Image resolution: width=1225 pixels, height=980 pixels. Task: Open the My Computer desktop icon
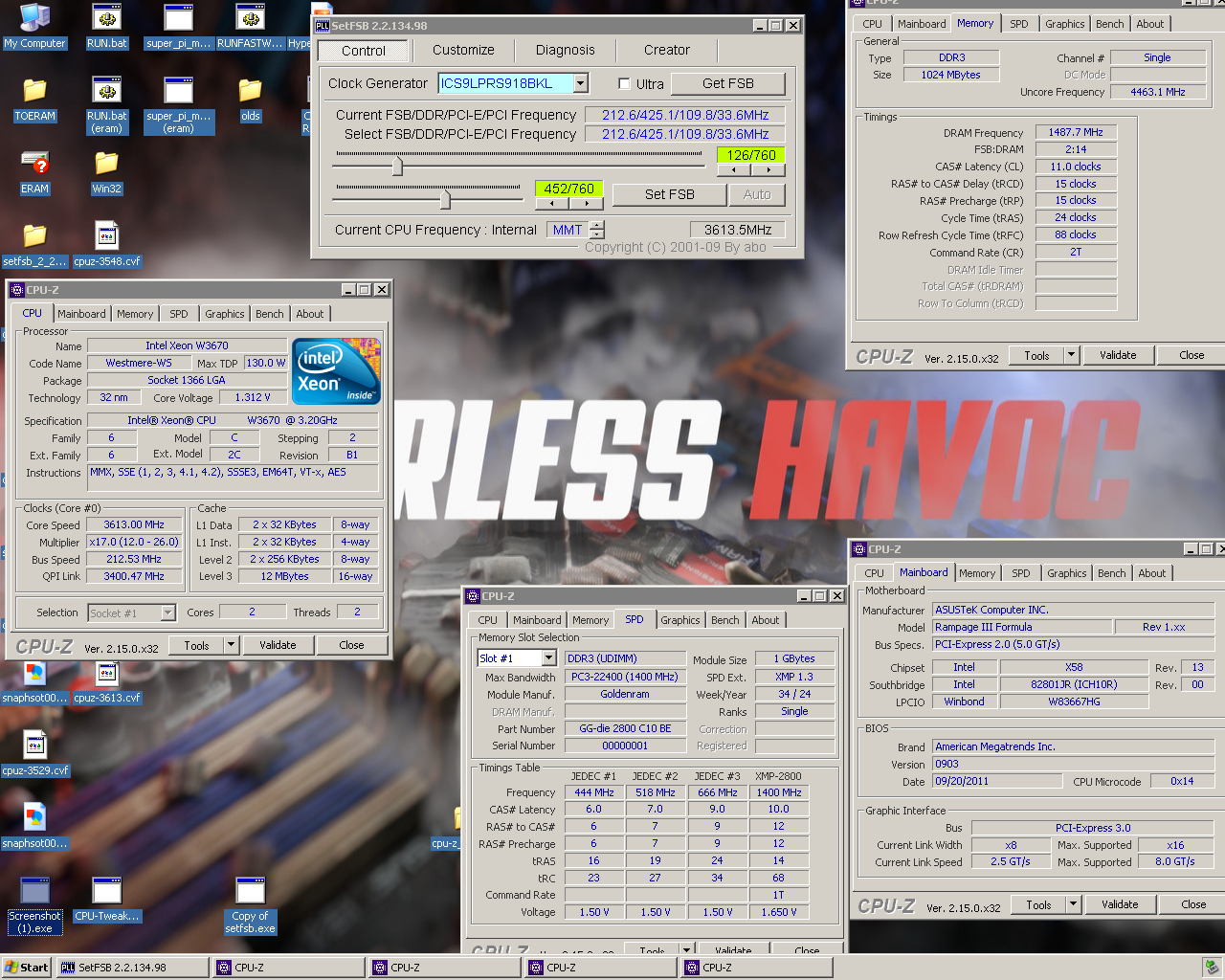34,26
